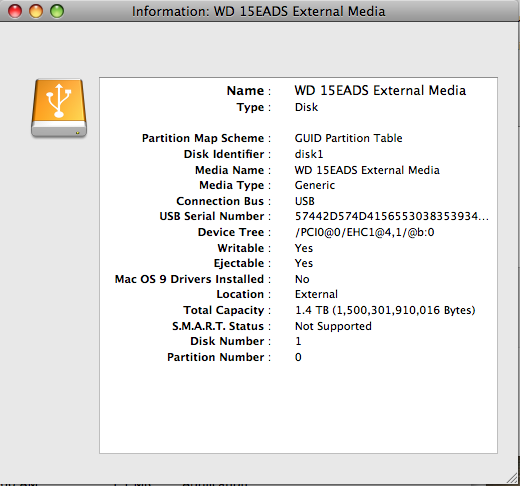Click the Media Type value 'Generic'

[x=315, y=185]
